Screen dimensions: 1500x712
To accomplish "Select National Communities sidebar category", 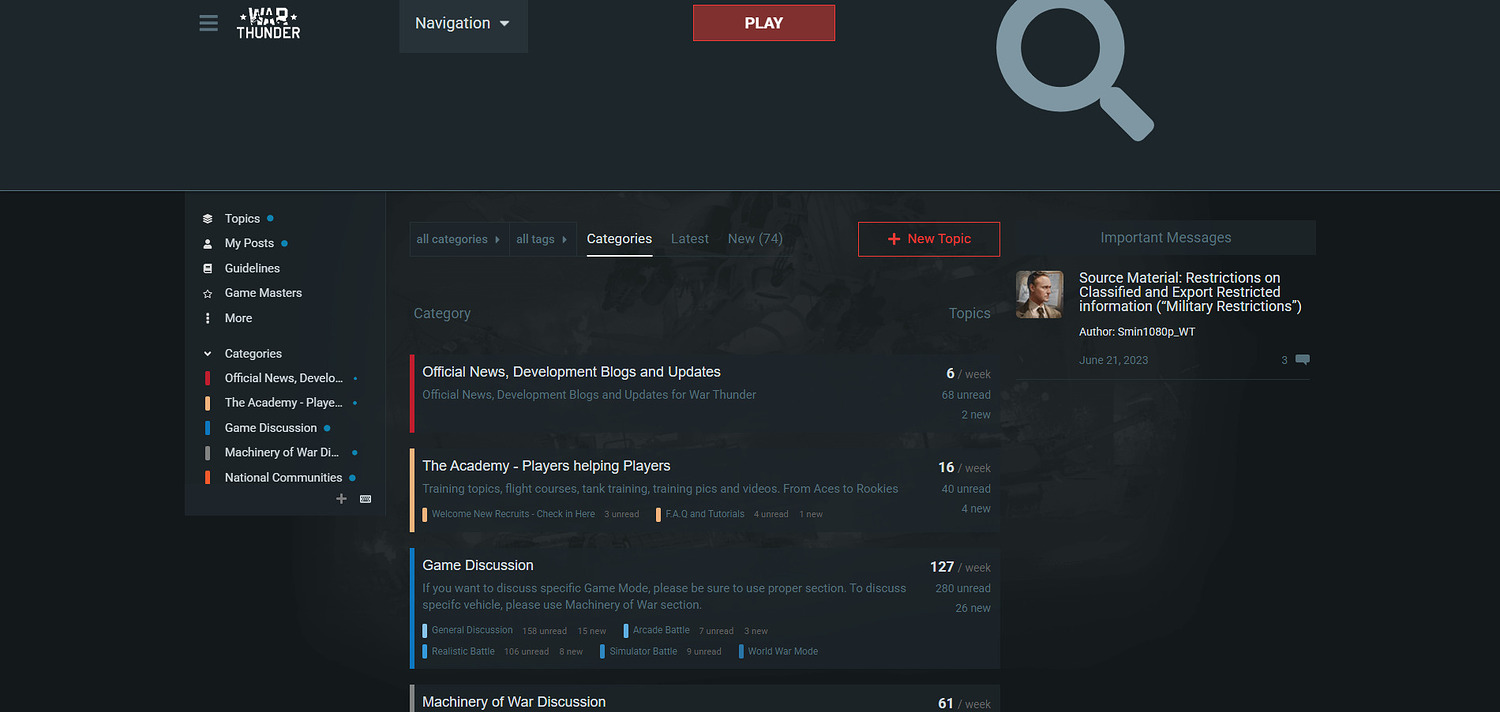I will click(x=283, y=478).
